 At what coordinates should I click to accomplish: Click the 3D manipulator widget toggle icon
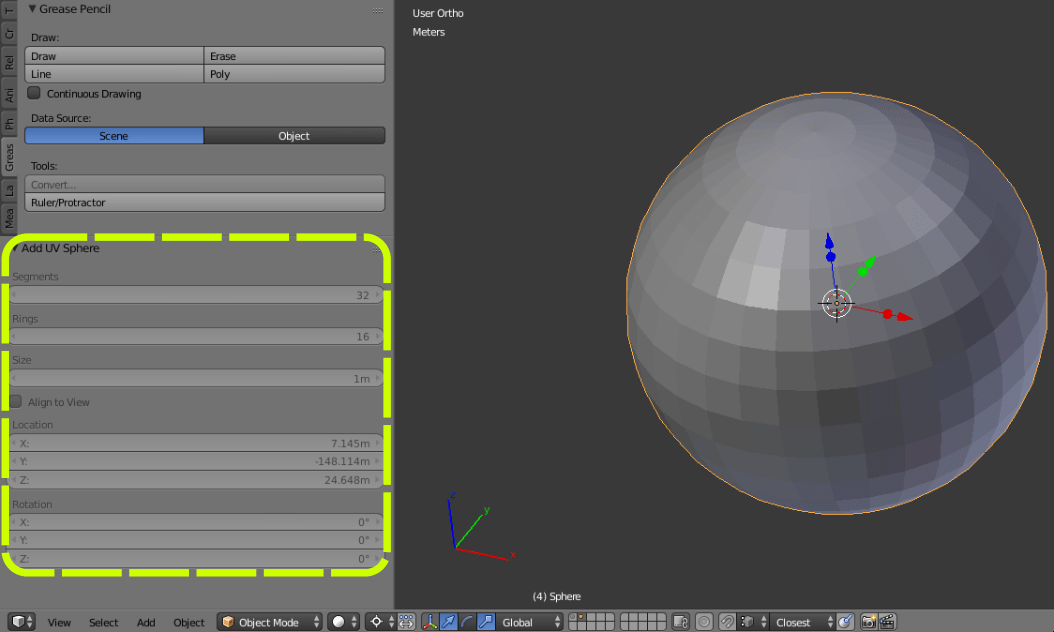(x=429, y=621)
